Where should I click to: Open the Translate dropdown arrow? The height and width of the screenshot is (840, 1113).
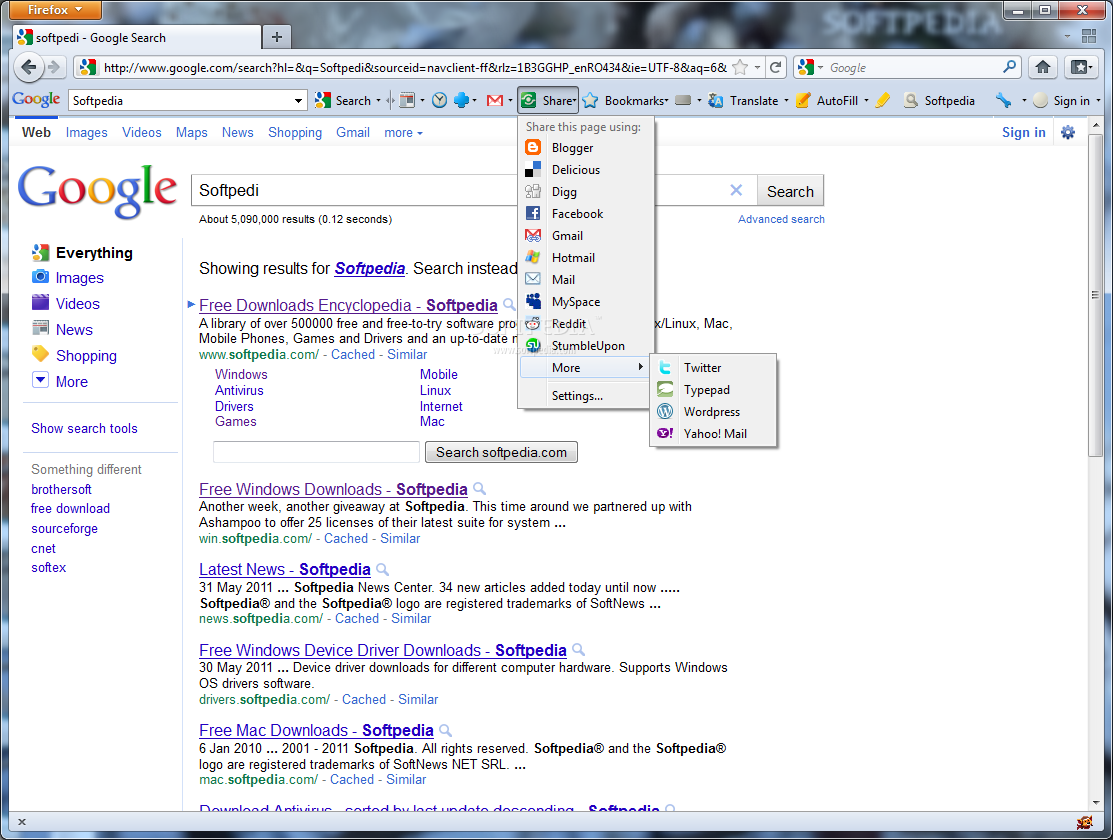[x=786, y=101]
